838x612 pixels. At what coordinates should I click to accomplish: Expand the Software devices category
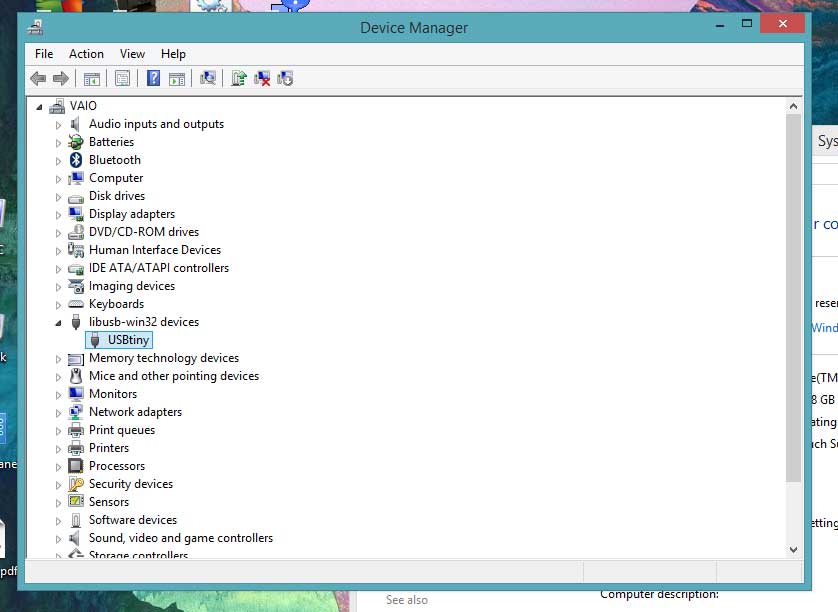pyautogui.click(x=58, y=521)
